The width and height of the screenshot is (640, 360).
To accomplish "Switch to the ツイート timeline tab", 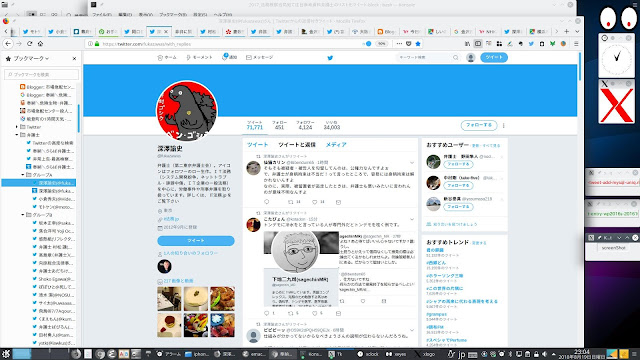I will (258, 144).
